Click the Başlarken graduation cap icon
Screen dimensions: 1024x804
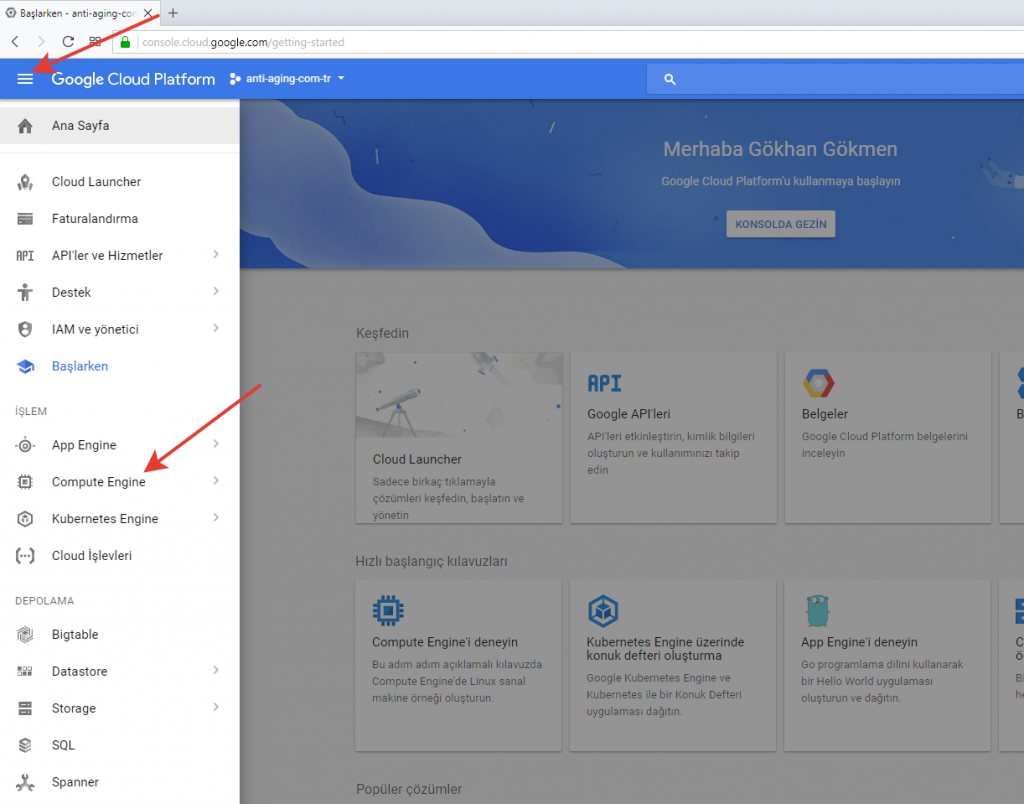click(25, 366)
